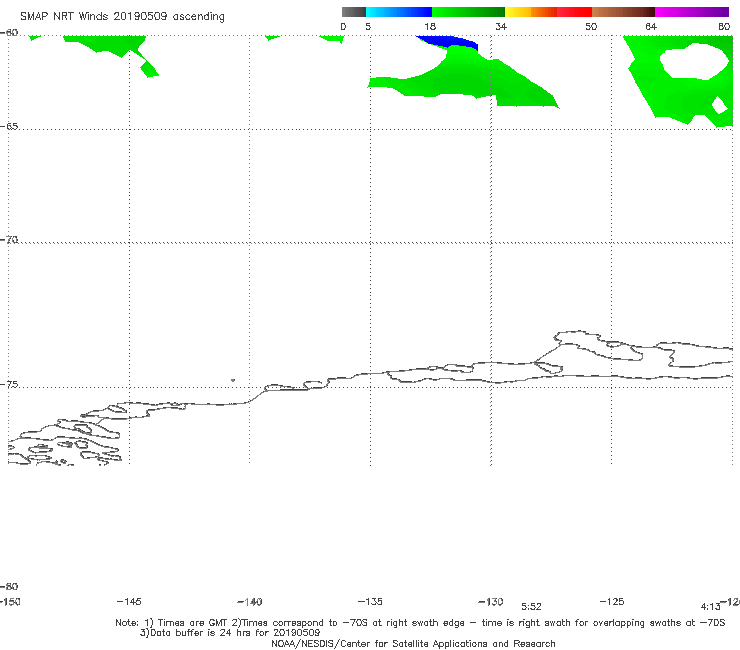
Task: Click the NOAA/NESDIS Center for Satellite Applications credit
Action: click(x=413, y=644)
